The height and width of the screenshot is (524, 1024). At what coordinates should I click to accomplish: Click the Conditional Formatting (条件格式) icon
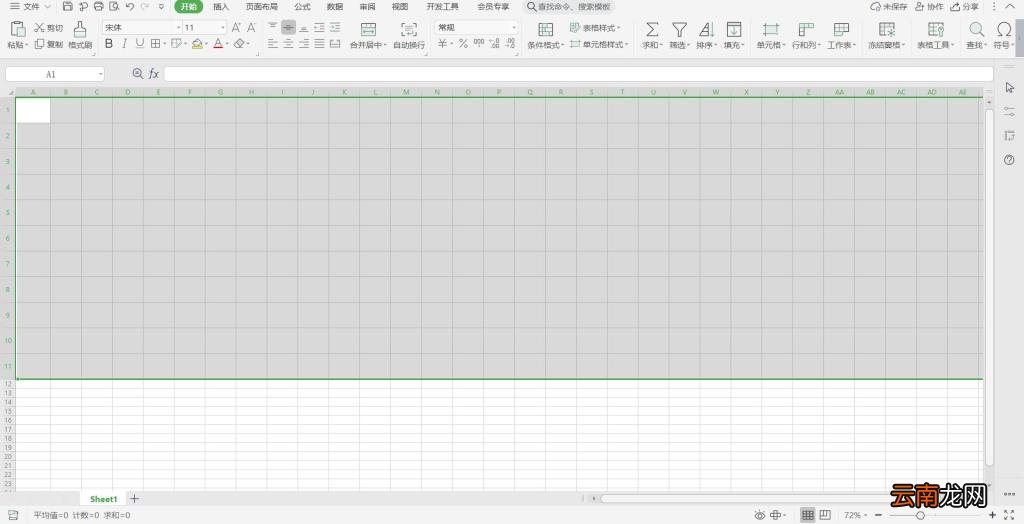545,29
